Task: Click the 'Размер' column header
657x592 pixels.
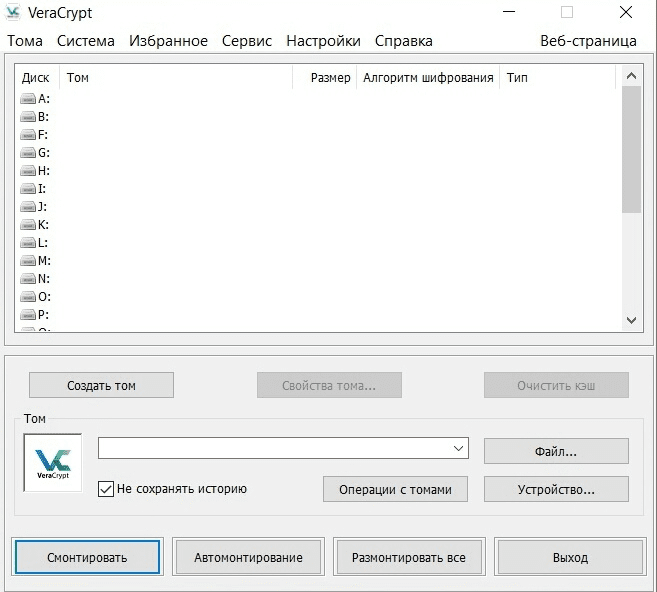Action: 325,78
